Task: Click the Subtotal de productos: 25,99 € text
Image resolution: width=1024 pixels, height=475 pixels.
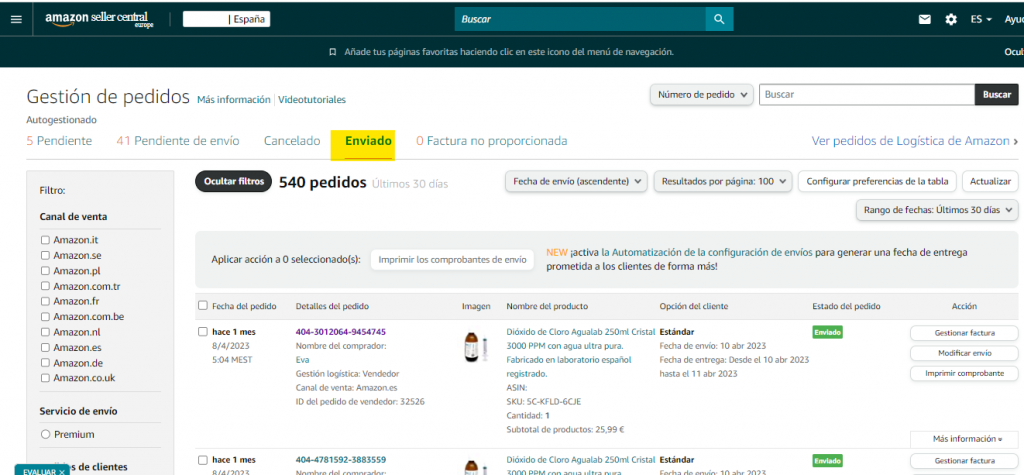Action: pos(565,430)
